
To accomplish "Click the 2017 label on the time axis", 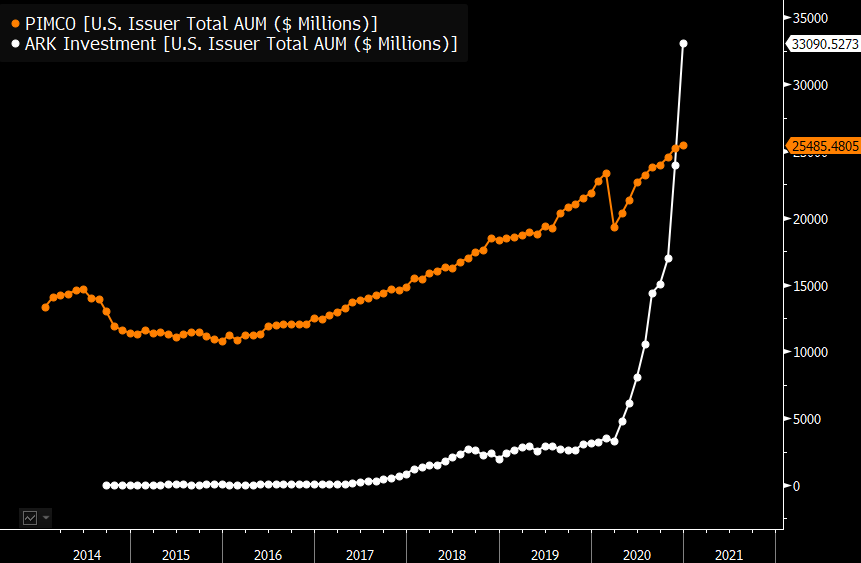I will pos(359,553).
